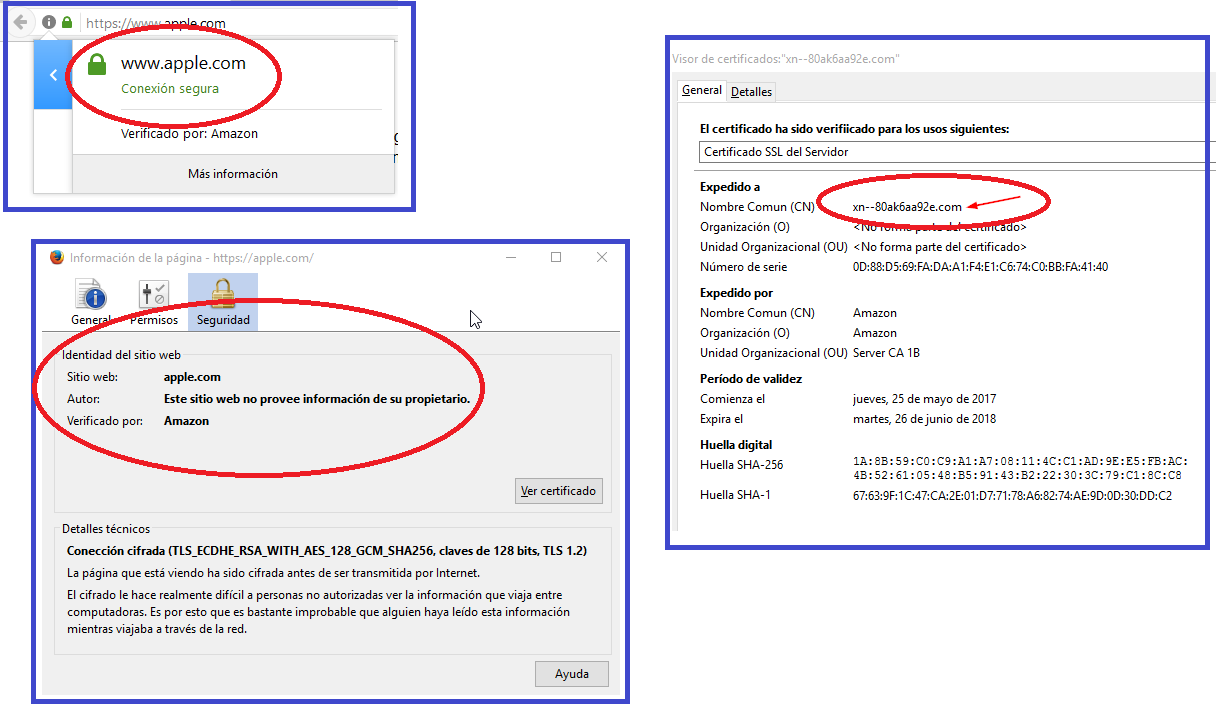Image resolution: width=1216 pixels, height=713 pixels.
Task: Select the 'Amazon' value next to Verificado por
Action: (187, 421)
